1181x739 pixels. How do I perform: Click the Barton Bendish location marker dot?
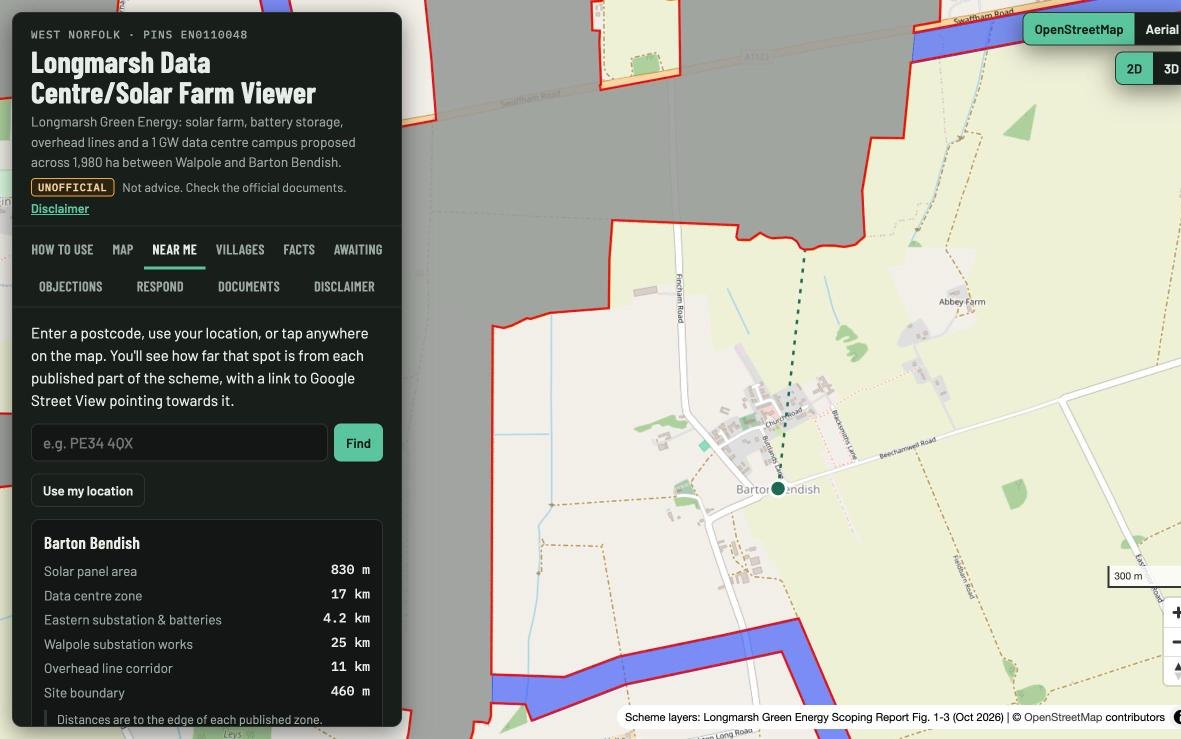(778, 489)
